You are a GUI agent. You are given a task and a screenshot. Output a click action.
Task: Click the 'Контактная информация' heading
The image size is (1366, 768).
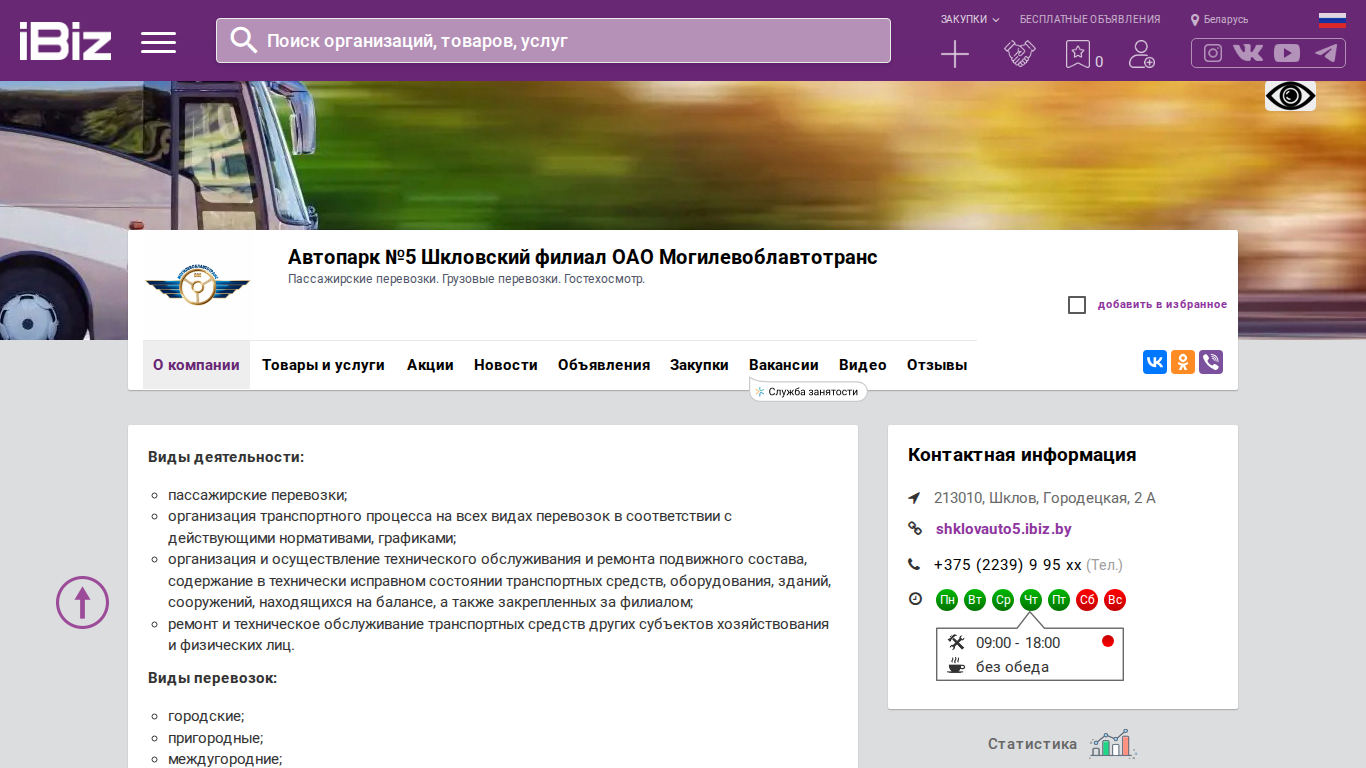click(x=1022, y=455)
